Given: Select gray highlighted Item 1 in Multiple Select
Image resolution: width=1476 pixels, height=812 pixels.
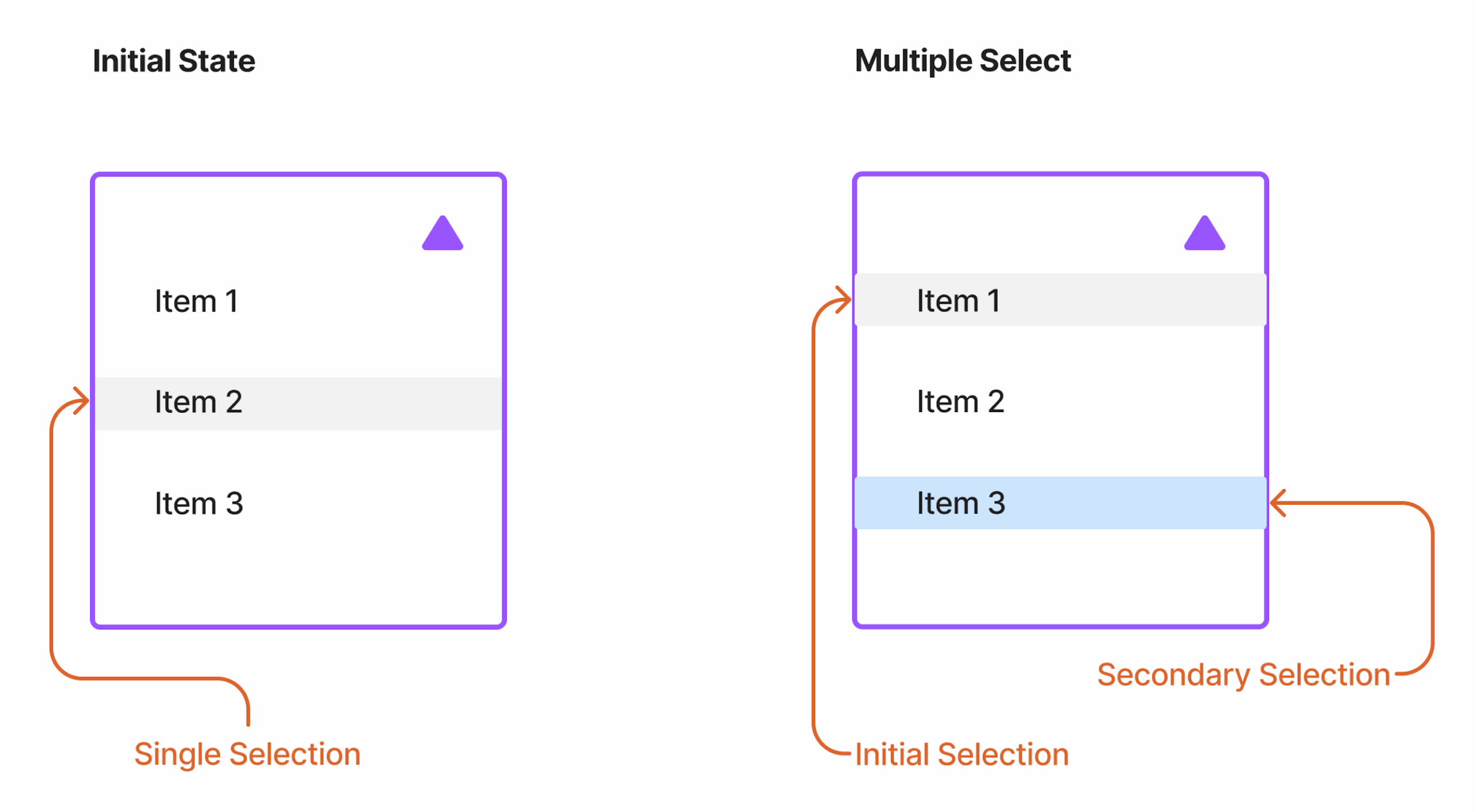Looking at the screenshot, I should (957, 300).
